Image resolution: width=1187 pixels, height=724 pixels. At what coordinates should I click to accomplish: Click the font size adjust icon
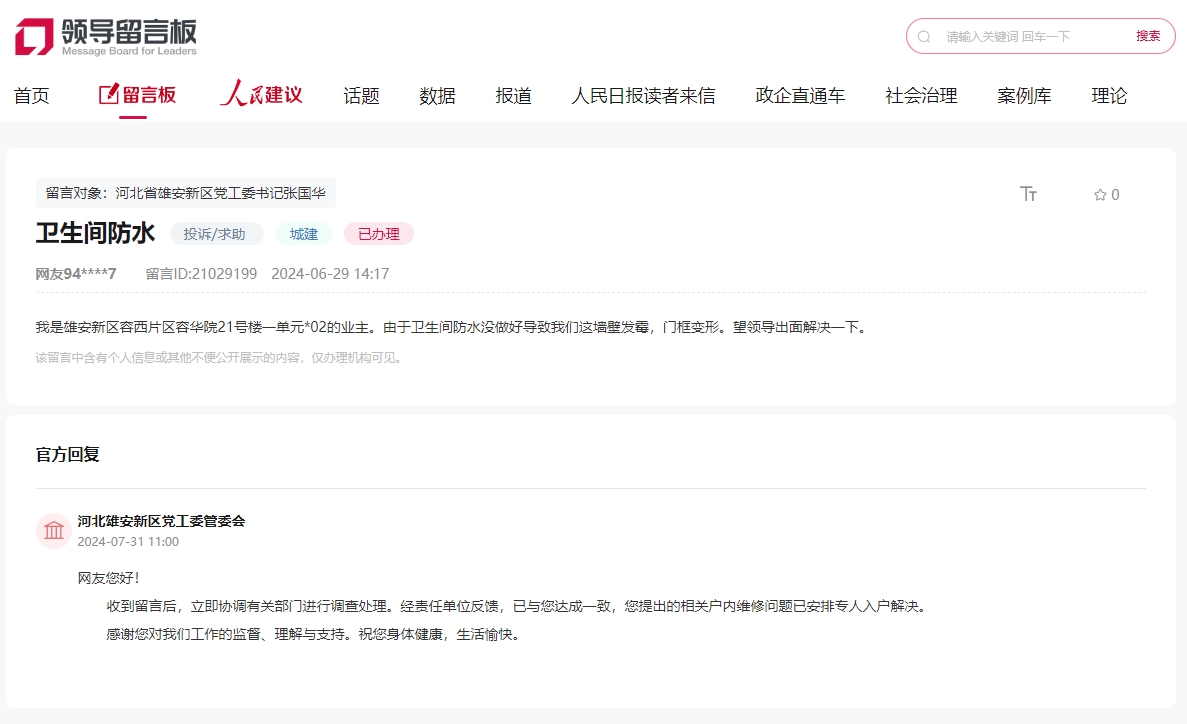coord(1028,194)
